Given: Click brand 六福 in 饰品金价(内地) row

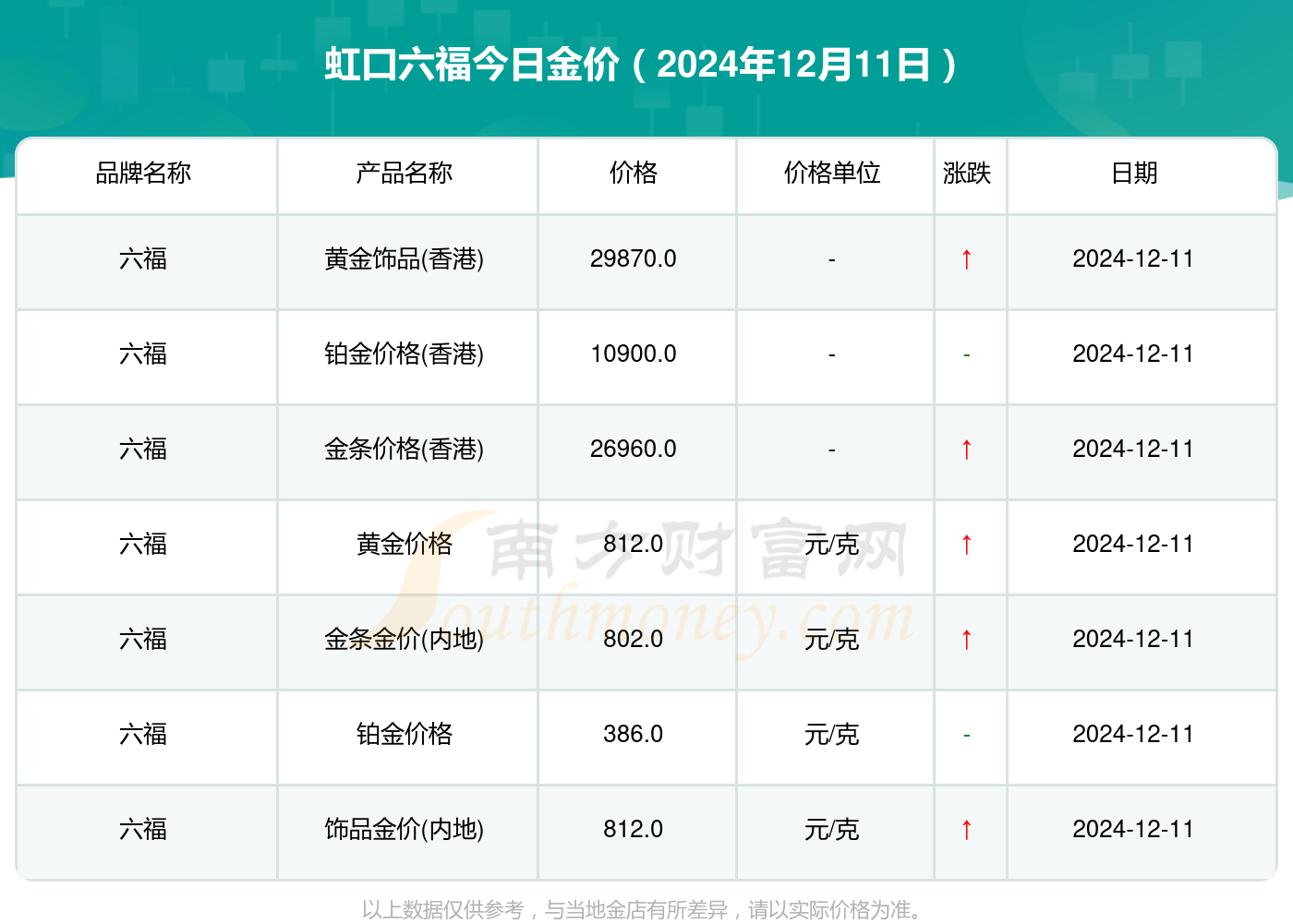Looking at the screenshot, I should pos(143,829).
